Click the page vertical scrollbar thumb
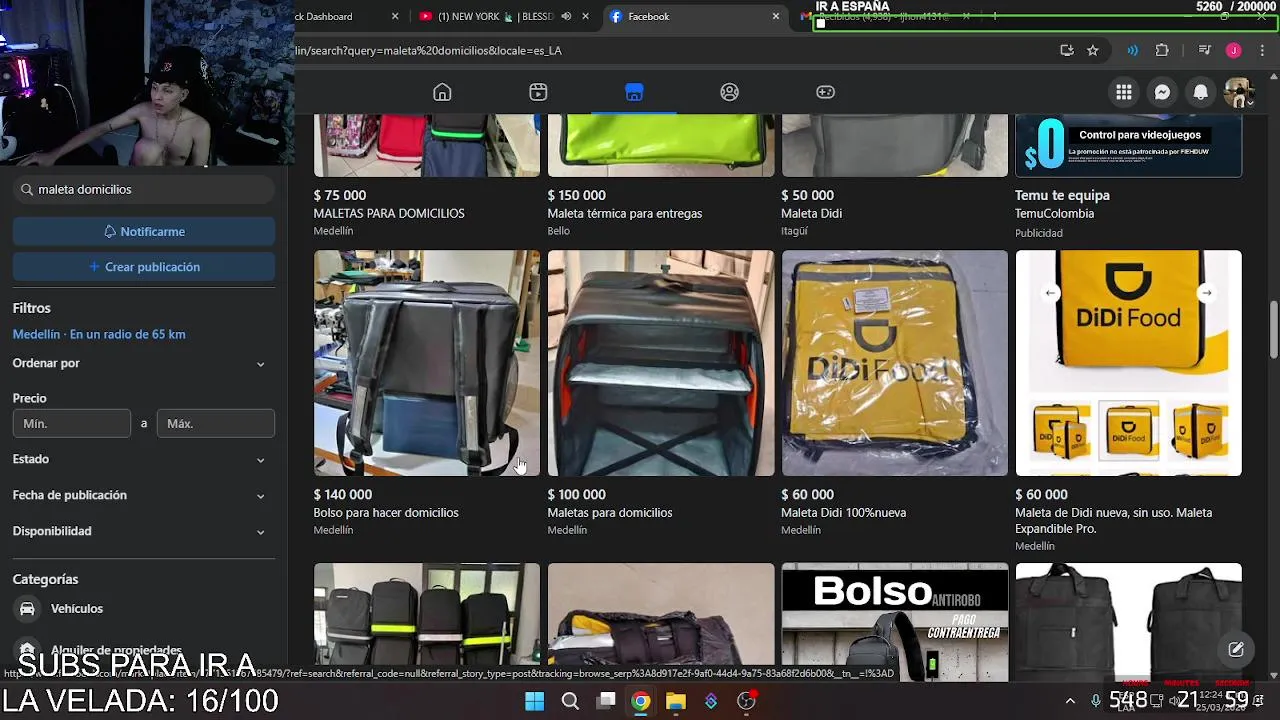The width and height of the screenshot is (1280, 720). tap(1273, 328)
